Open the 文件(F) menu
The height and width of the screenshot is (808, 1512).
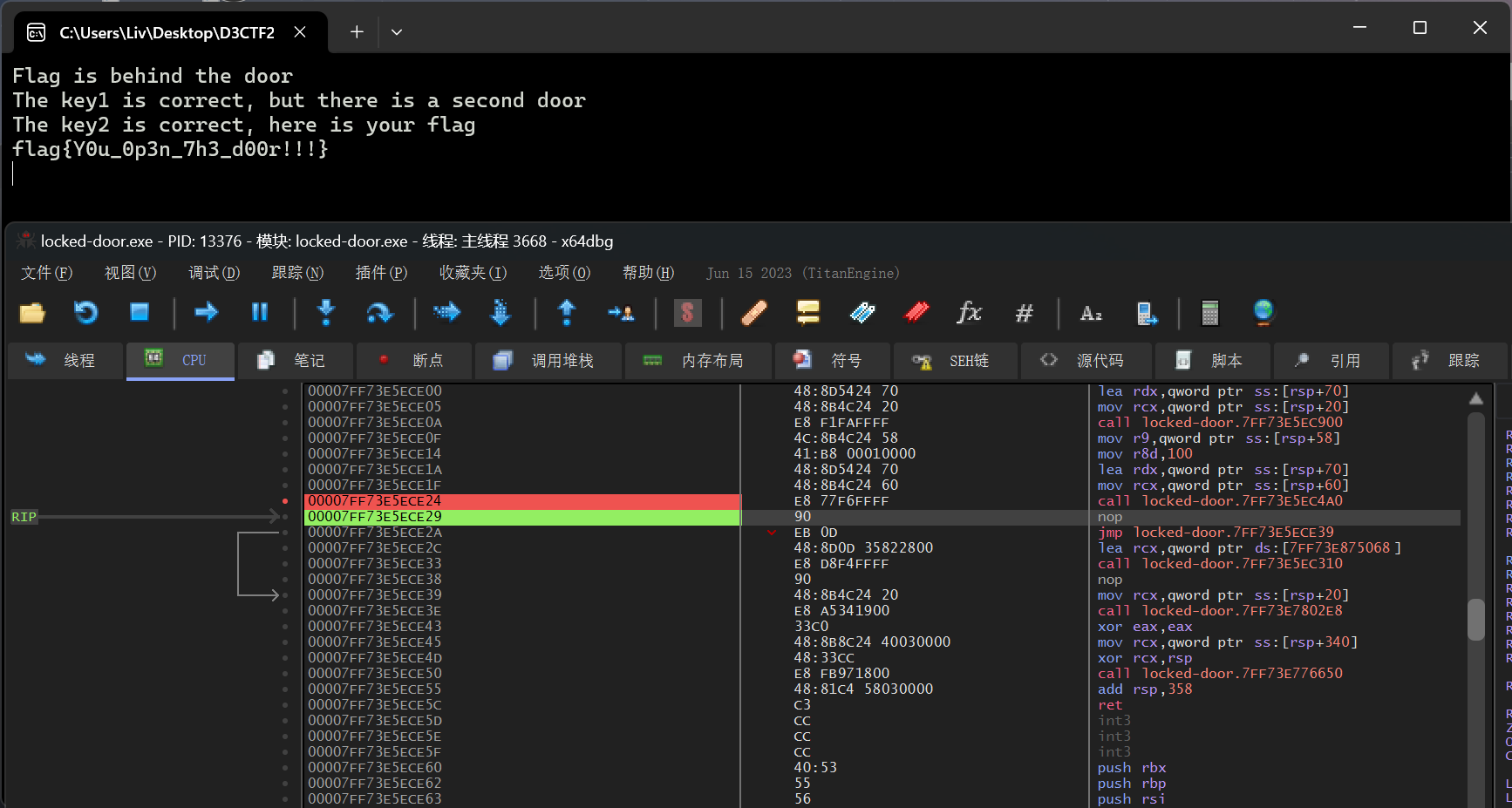(46, 273)
